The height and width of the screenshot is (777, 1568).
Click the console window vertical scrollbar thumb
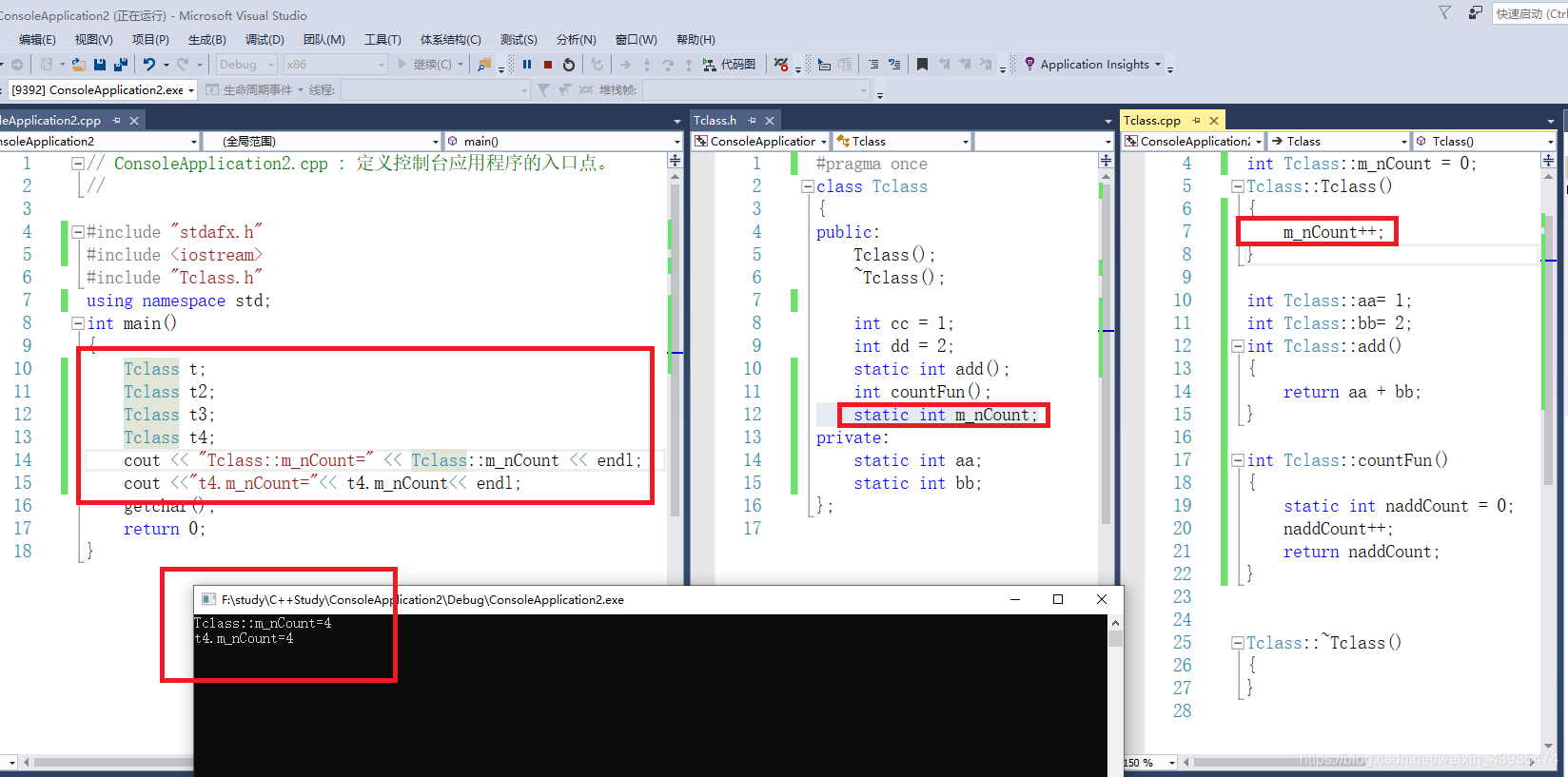(1115, 639)
